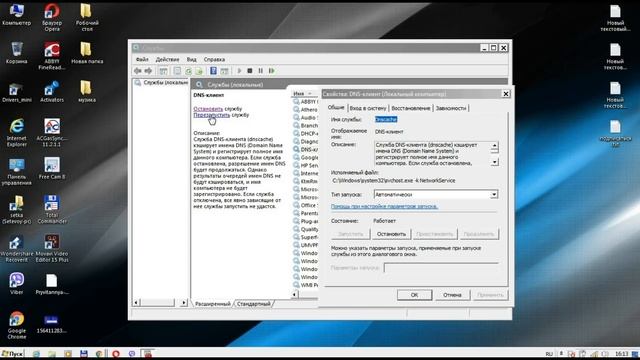
Task: Select the Movavi Video Editor desktop icon
Action: point(52,248)
